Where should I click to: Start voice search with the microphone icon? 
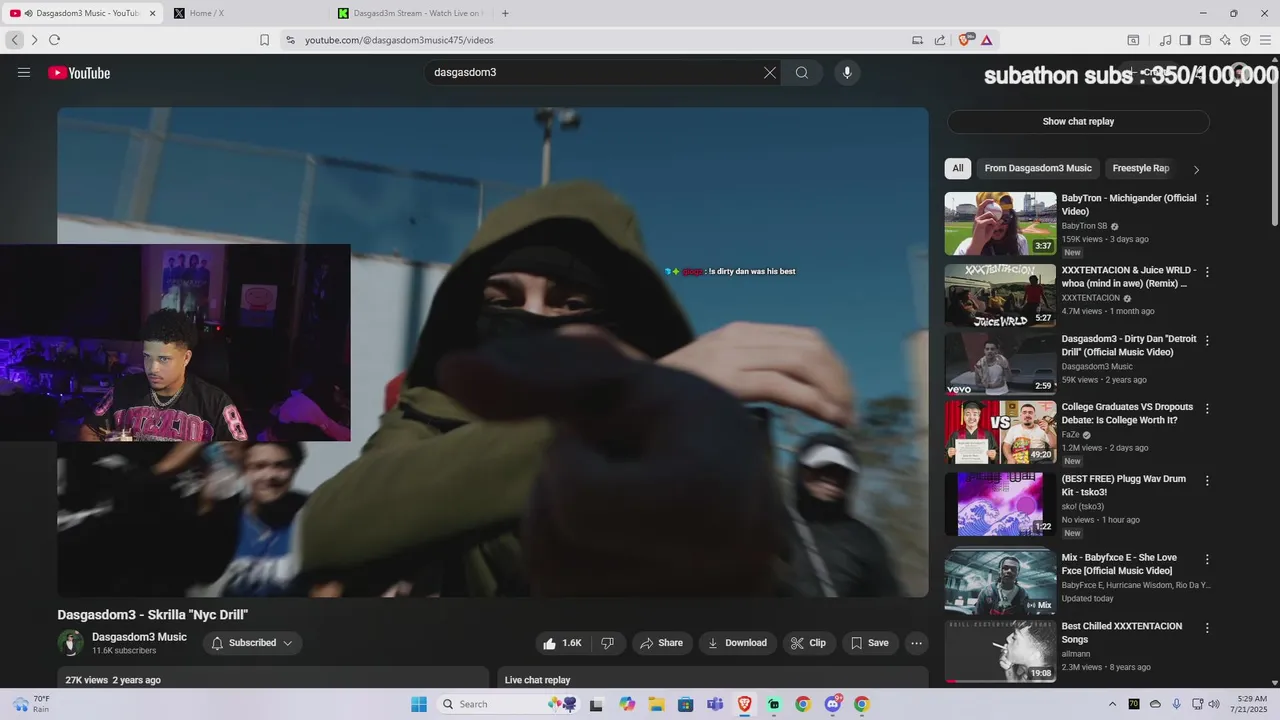847,73
